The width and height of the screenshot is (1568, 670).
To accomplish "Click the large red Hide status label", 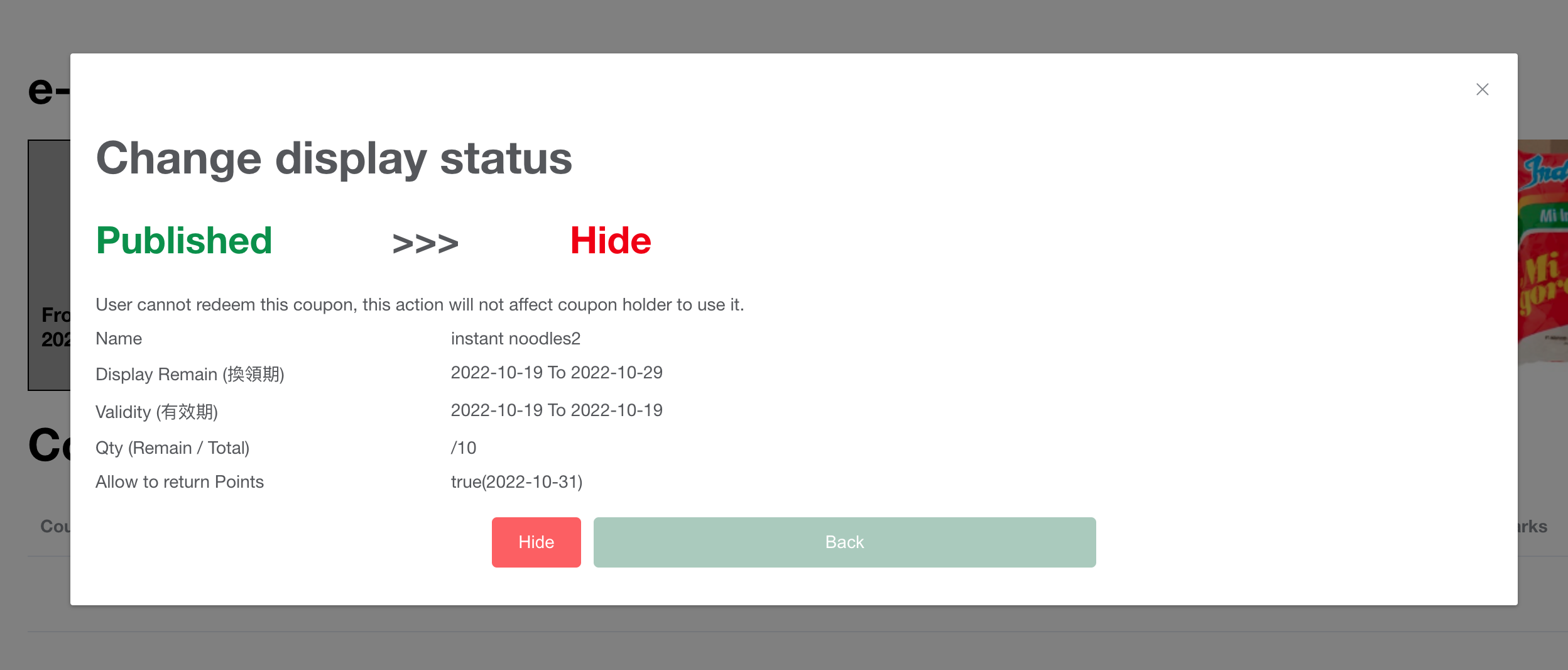I will [610, 241].
